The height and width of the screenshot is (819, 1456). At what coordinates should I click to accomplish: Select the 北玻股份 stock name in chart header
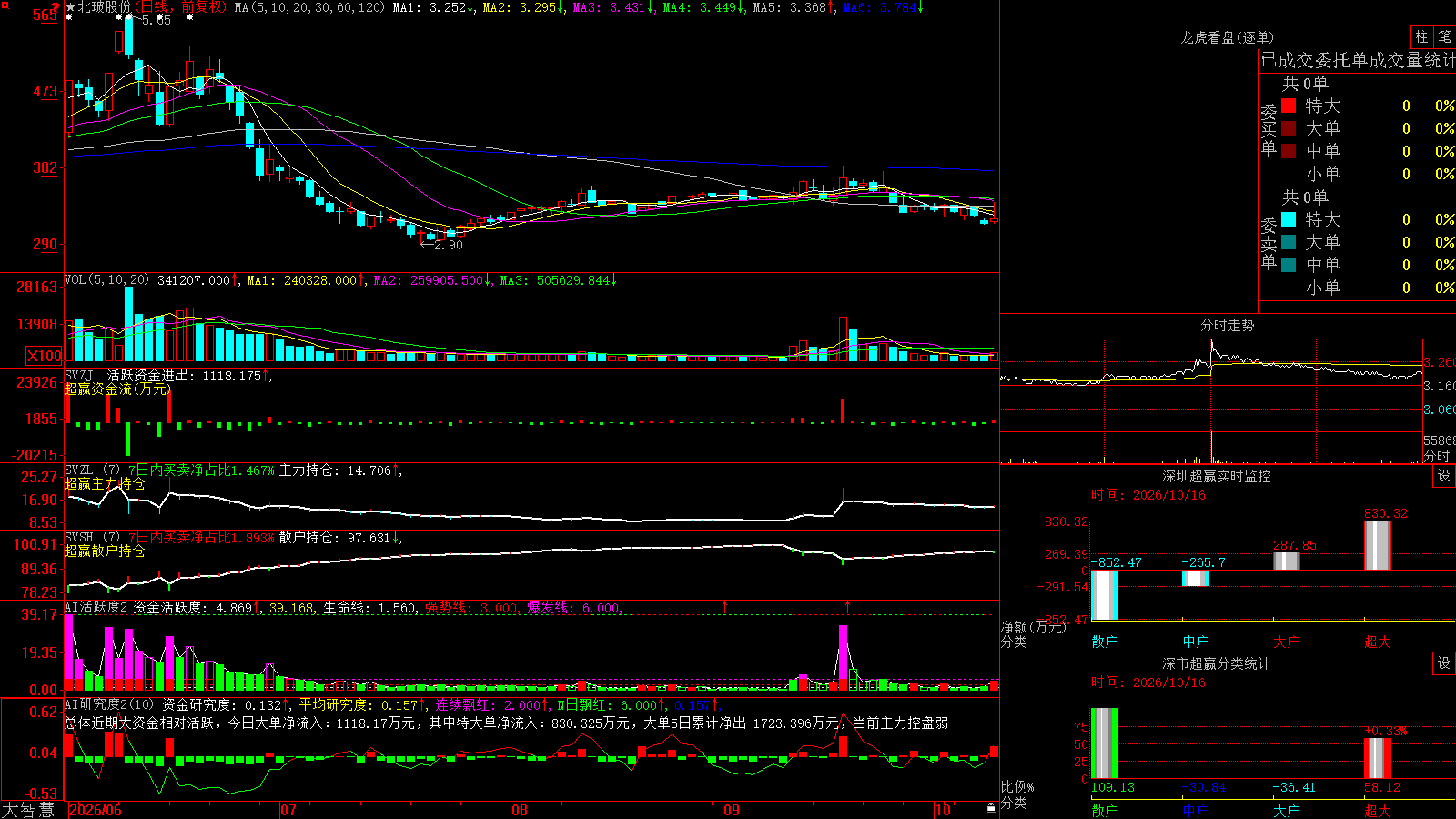106,7
